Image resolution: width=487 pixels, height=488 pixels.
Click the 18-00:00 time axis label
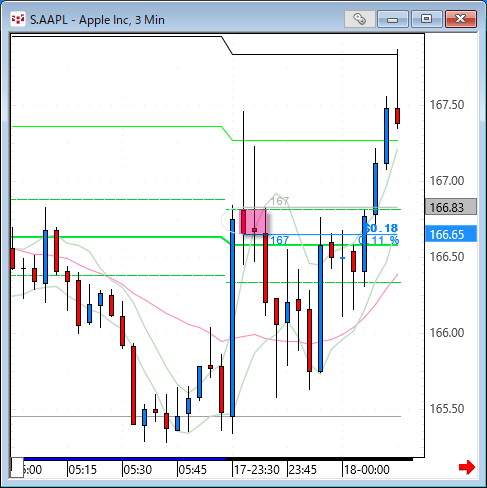[366, 470]
